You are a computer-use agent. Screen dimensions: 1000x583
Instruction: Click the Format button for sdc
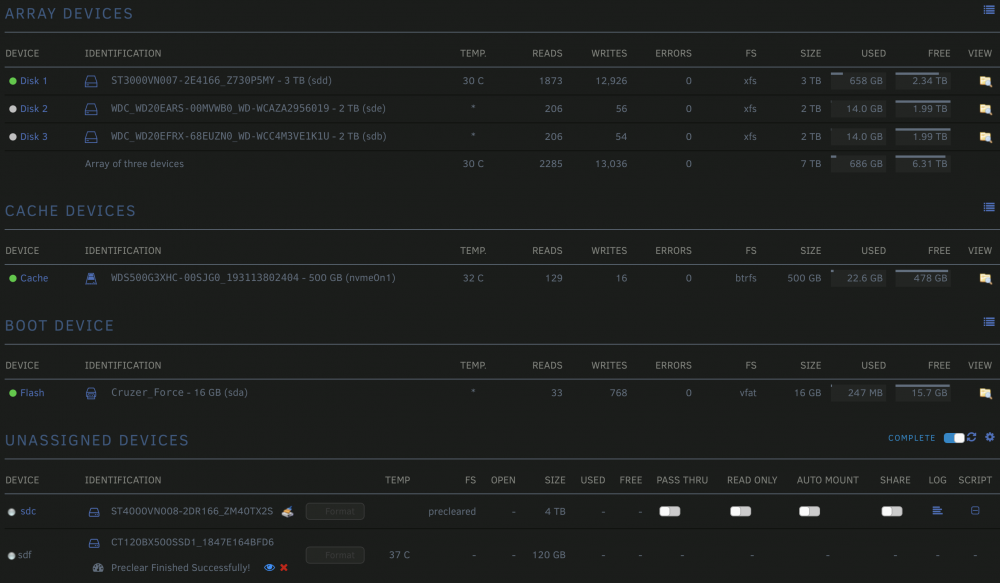(x=335, y=512)
